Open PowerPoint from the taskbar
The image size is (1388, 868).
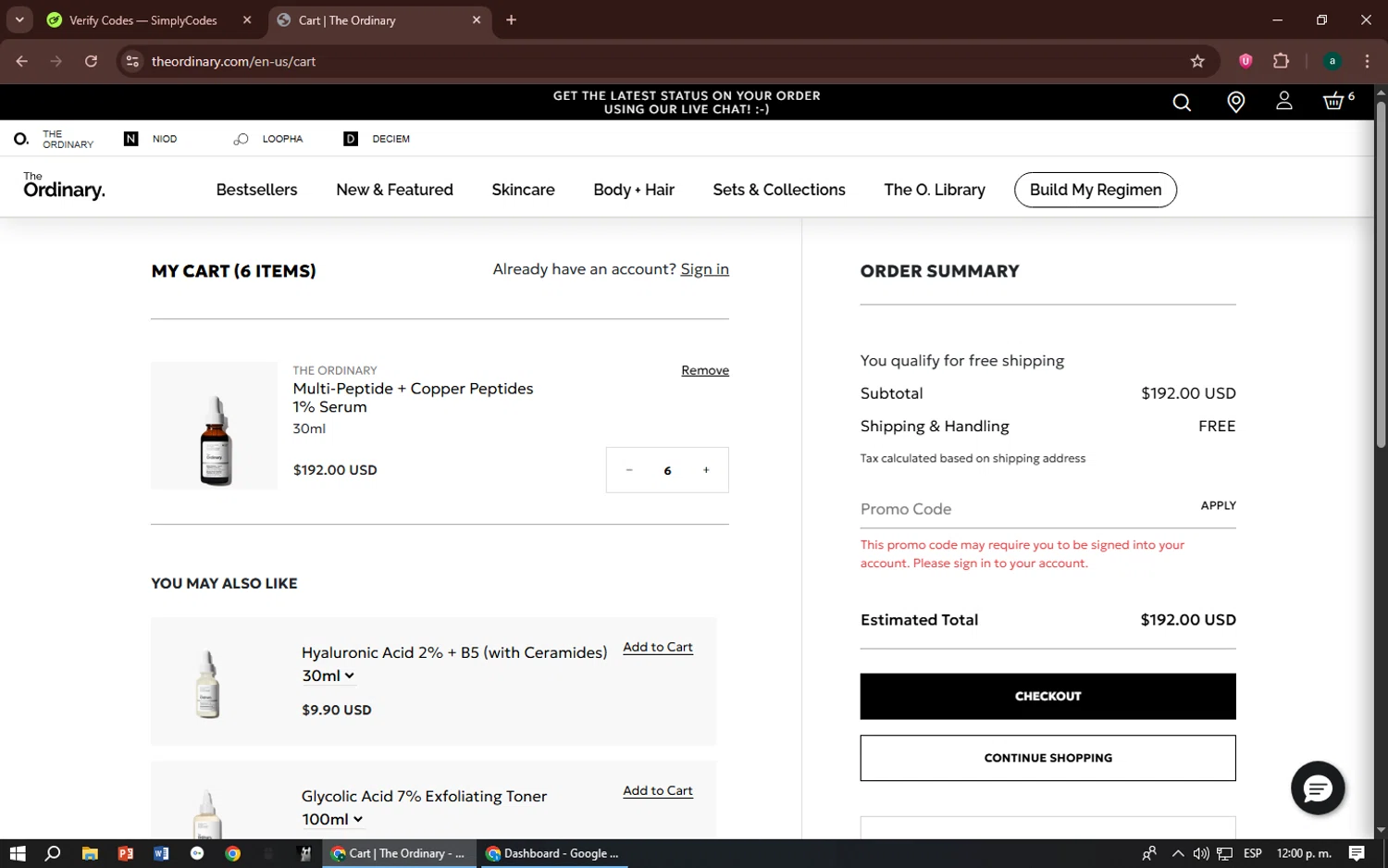[x=126, y=853]
